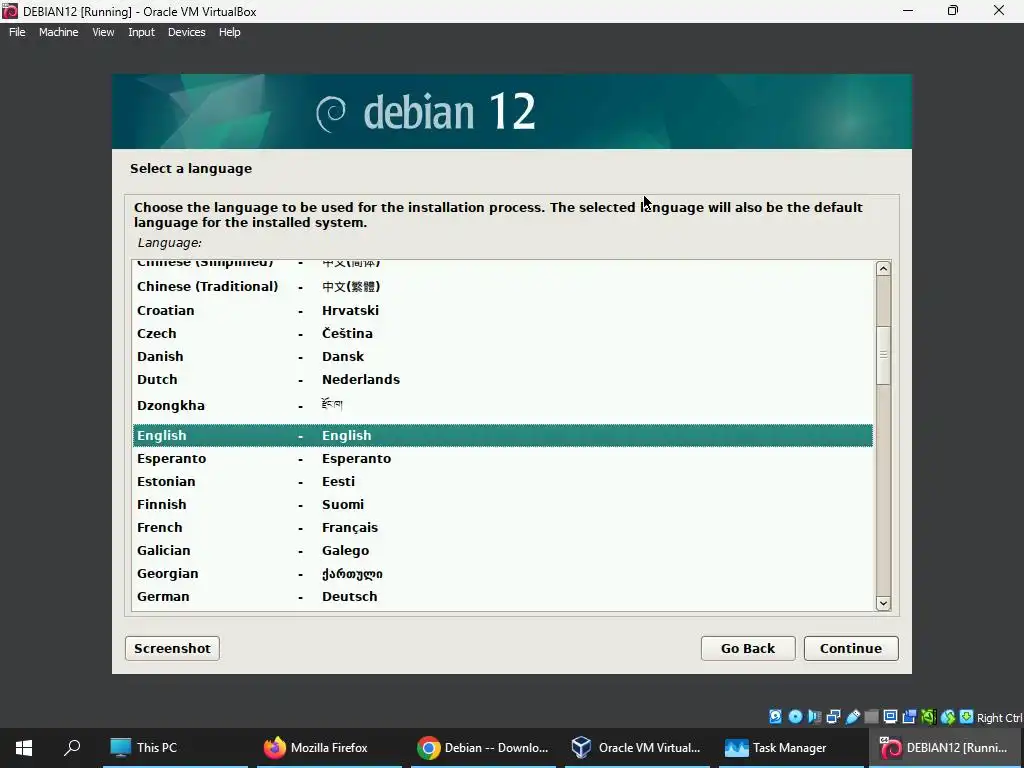
Task: Click DEBIAN12 running VM taskbar item
Action: (946, 748)
